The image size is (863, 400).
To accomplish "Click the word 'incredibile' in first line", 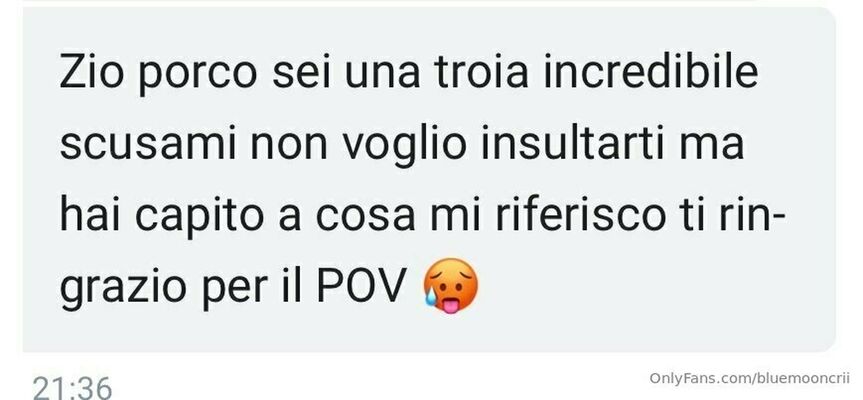I will (651, 73).
